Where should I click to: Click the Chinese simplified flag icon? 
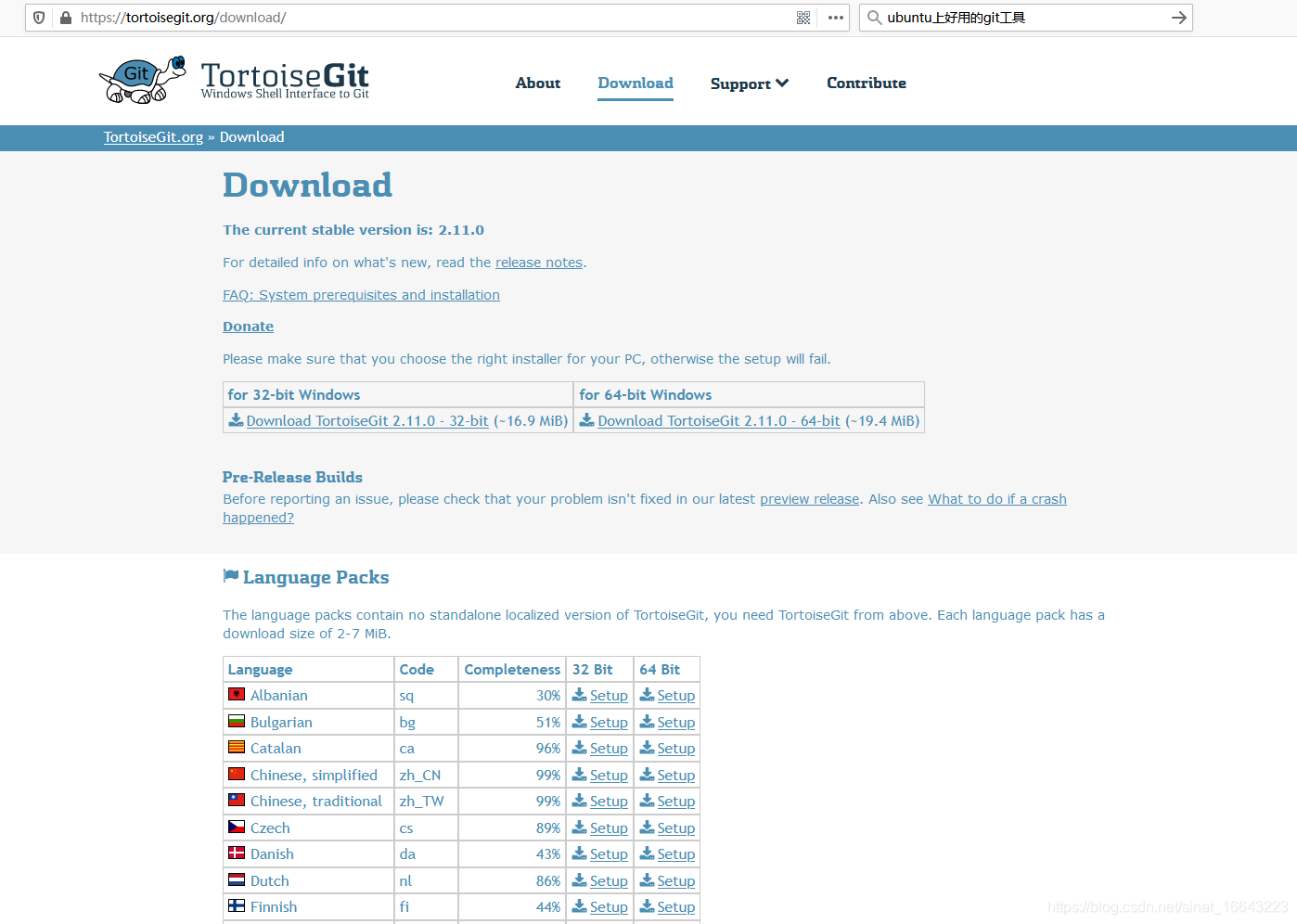coord(237,774)
